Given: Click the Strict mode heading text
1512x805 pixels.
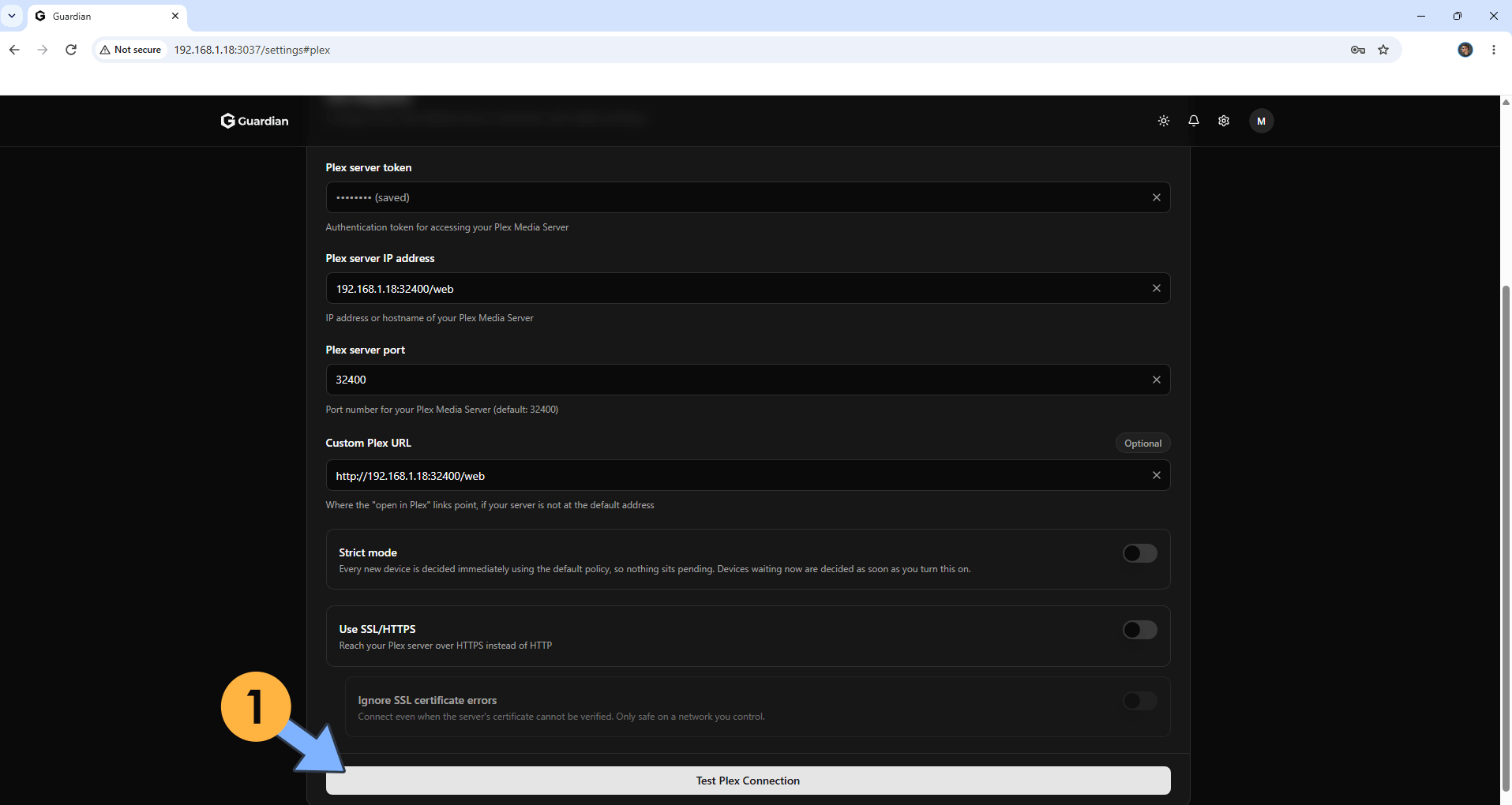Looking at the screenshot, I should [x=368, y=552].
